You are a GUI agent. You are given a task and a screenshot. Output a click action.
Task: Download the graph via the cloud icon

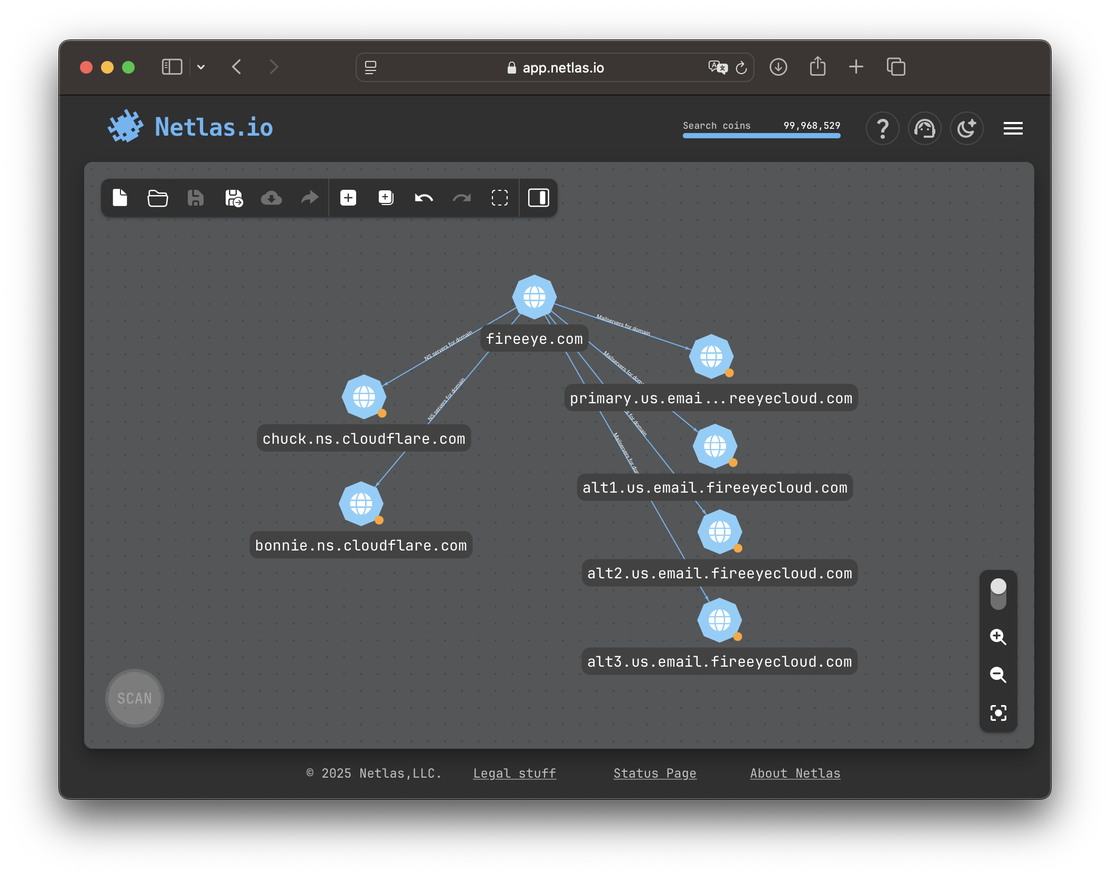click(271, 197)
